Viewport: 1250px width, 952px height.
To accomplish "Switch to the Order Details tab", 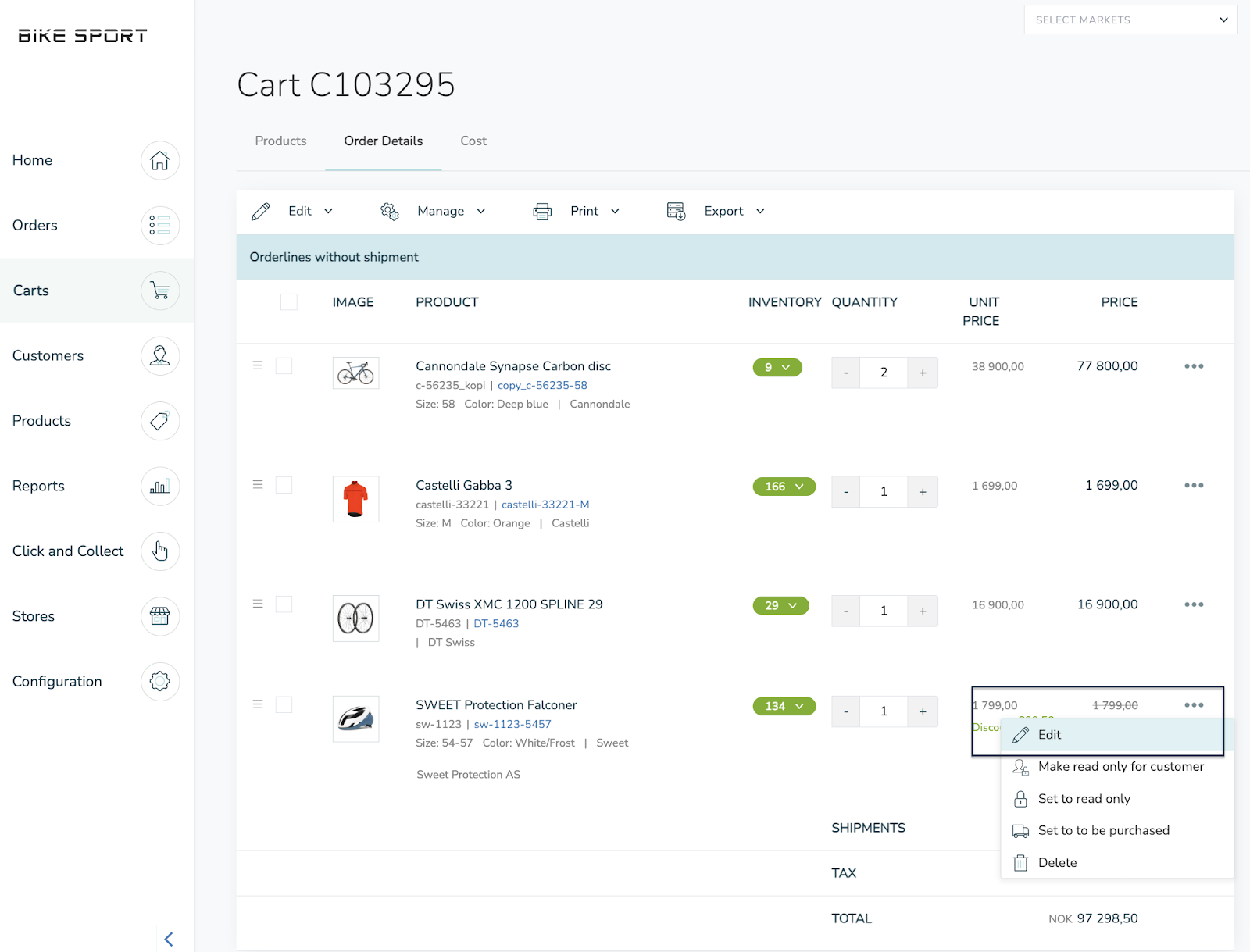I will point(384,141).
